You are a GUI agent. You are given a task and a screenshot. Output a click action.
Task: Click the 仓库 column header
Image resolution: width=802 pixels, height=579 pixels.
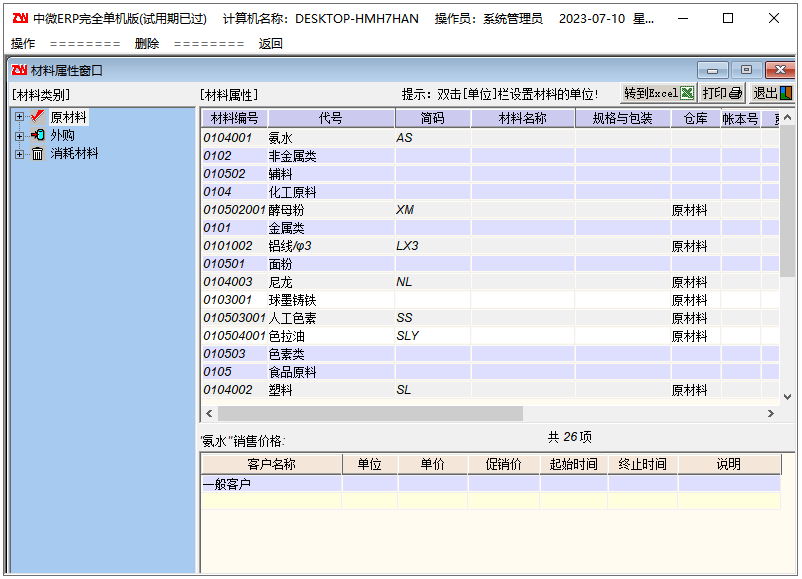click(x=696, y=119)
